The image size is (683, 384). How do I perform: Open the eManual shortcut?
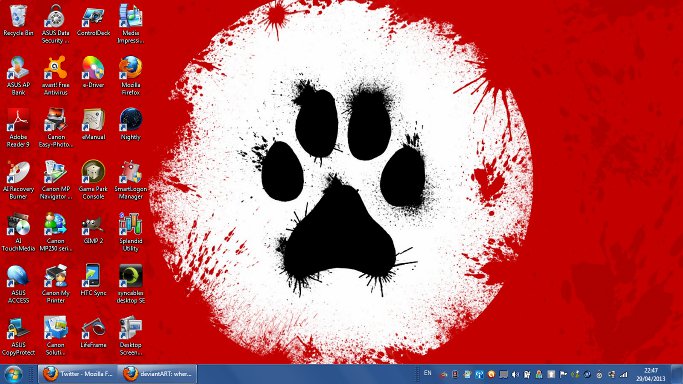tap(93, 125)
